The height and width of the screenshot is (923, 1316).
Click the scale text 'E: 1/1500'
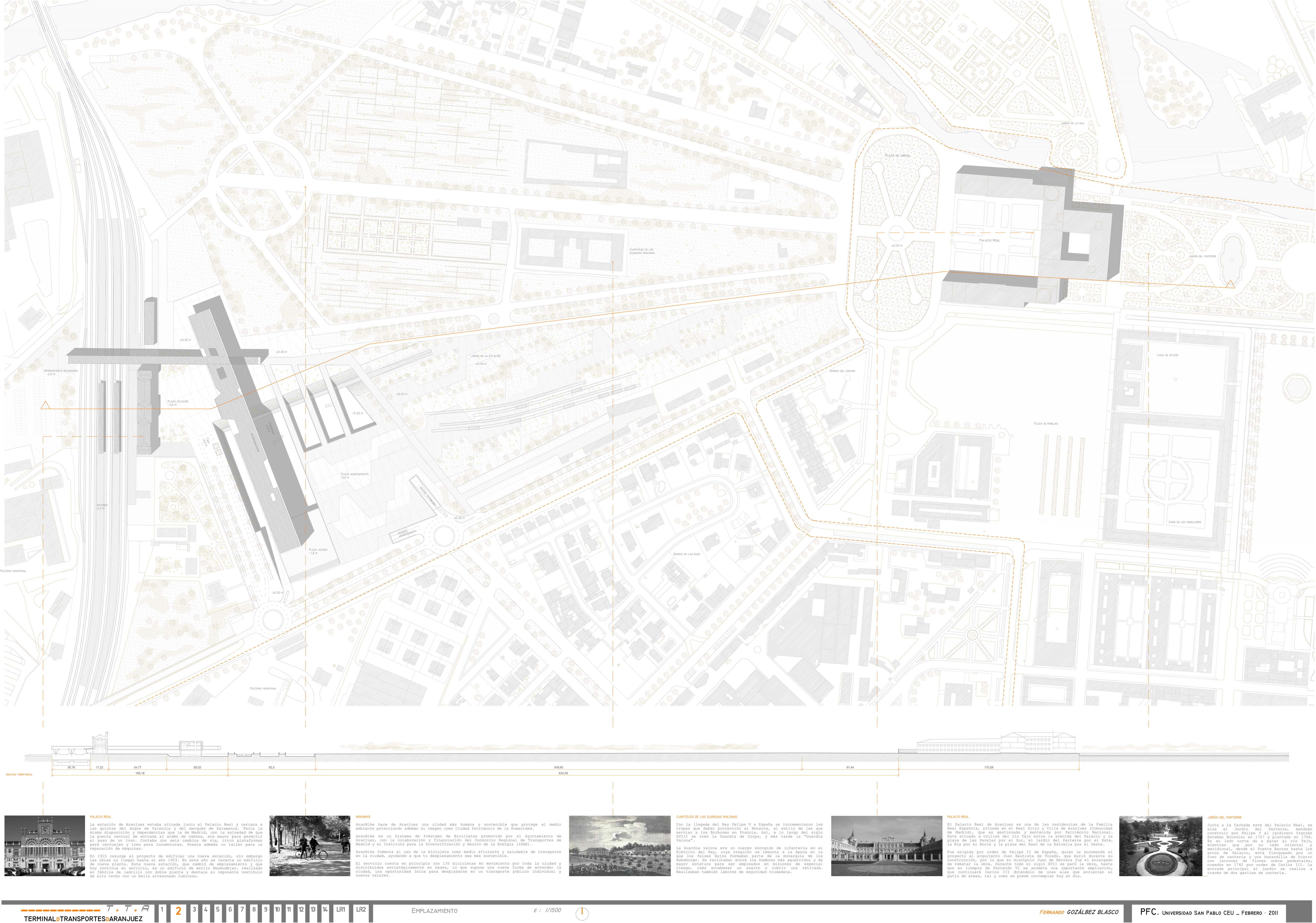tap(547, 910)
